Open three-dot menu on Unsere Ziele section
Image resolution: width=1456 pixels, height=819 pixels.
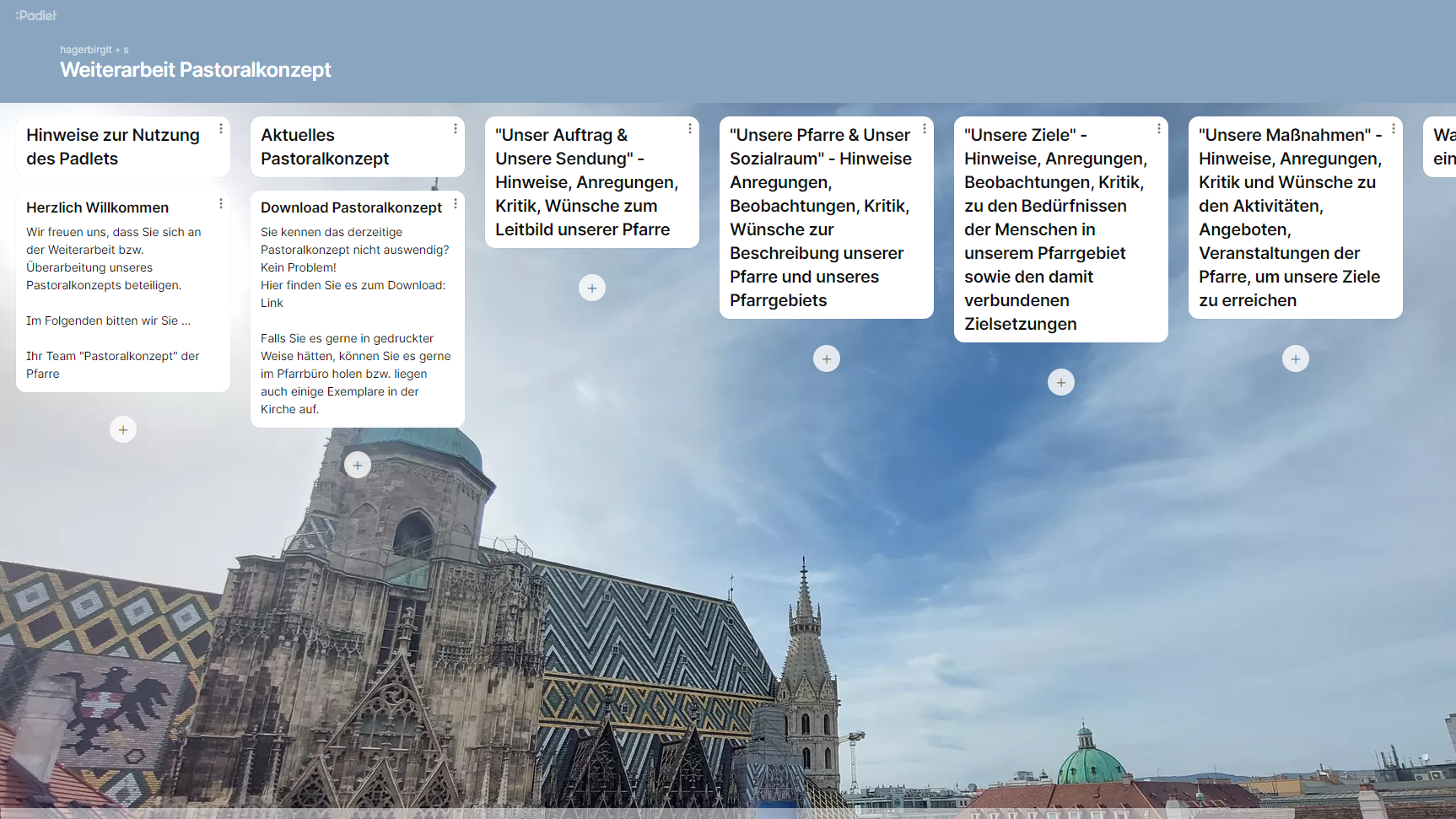[x=1159, y=128]
